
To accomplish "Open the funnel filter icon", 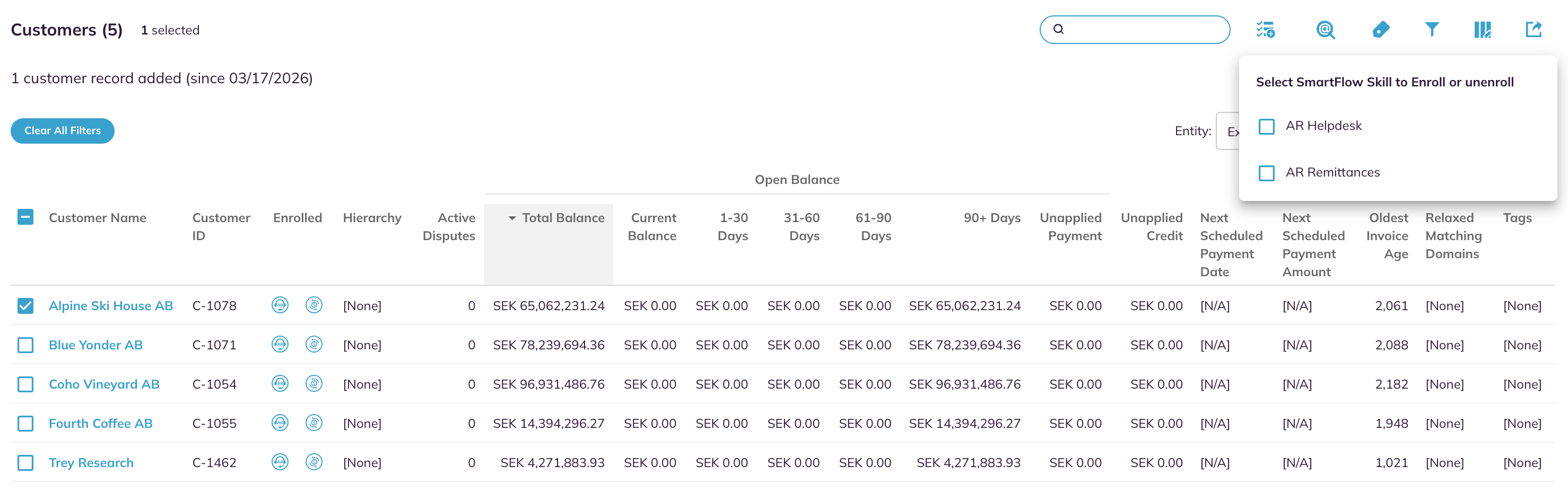I will click(x=1432, y=29).
